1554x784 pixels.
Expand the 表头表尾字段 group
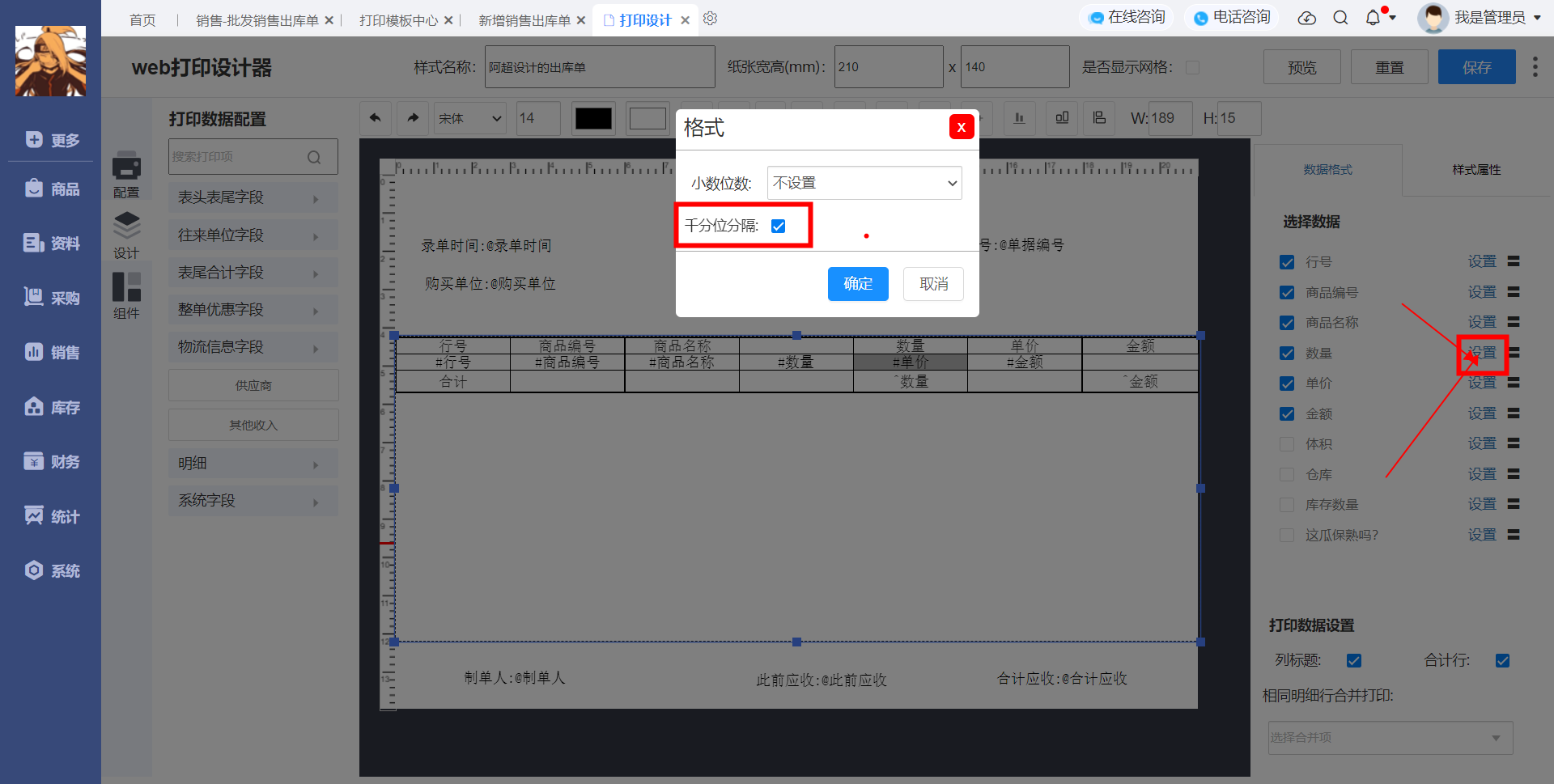point(253,197)
